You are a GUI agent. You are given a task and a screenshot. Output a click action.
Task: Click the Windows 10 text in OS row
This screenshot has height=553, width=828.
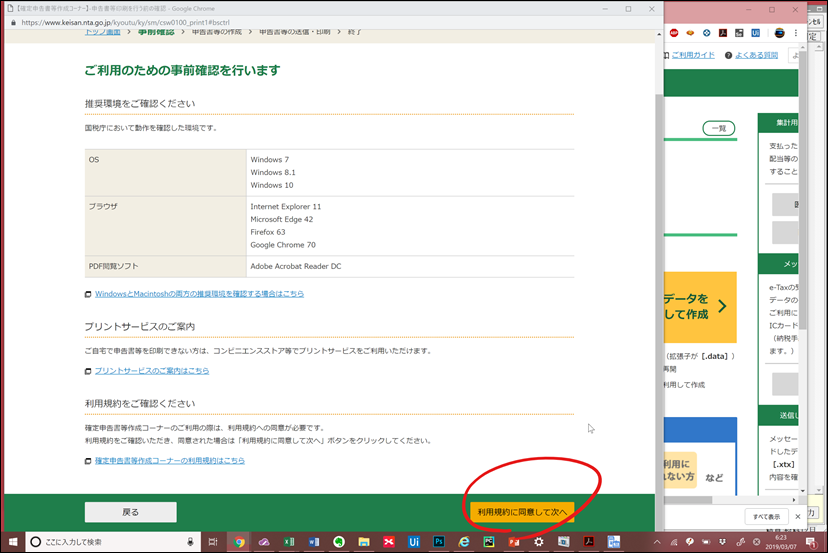271,185
